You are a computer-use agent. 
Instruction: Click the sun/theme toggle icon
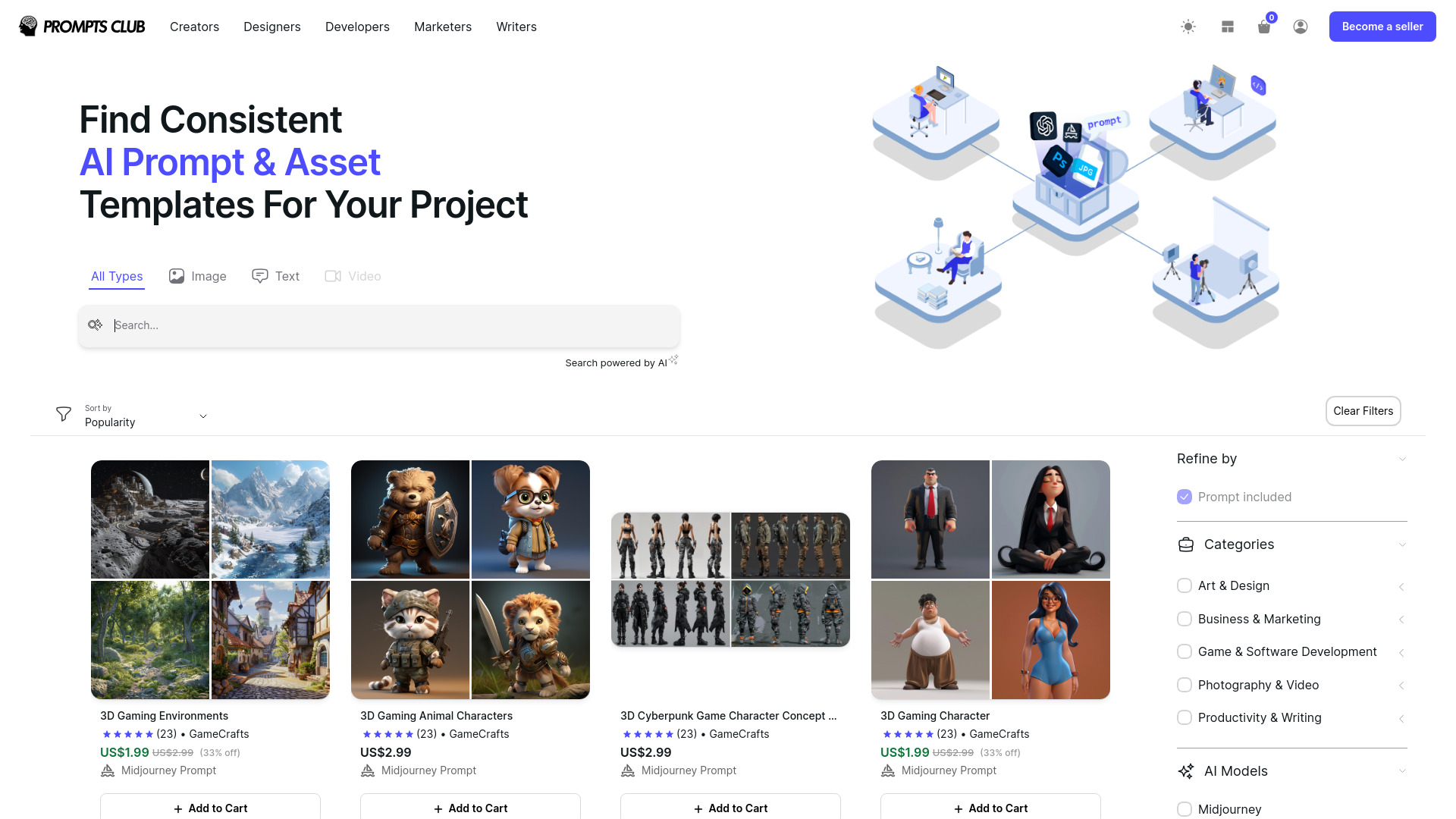pyautogui.click(x=1189, y=27)
